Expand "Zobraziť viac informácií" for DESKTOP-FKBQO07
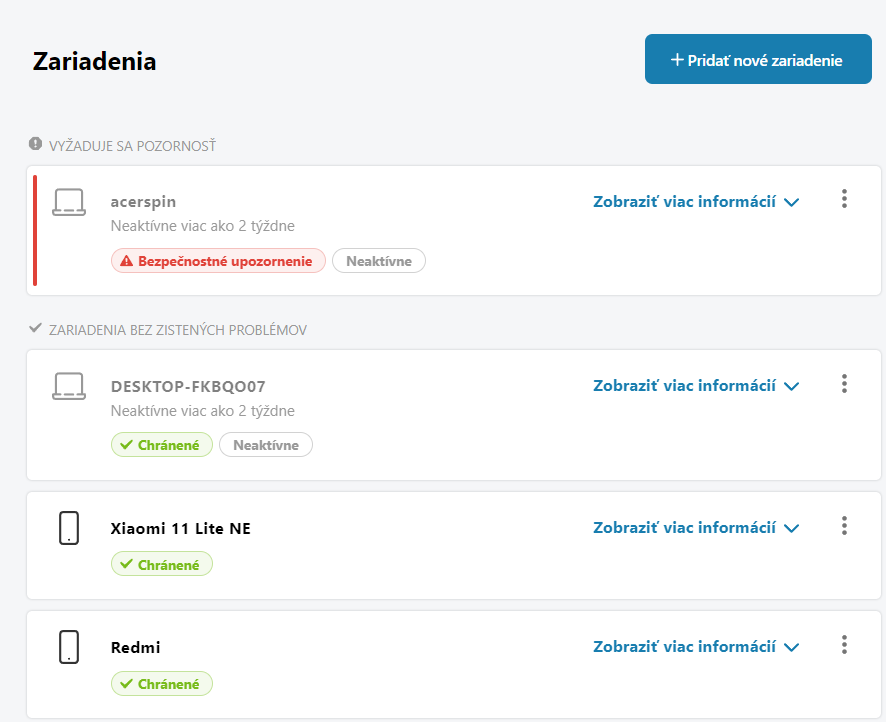 (x=696, y=385)
